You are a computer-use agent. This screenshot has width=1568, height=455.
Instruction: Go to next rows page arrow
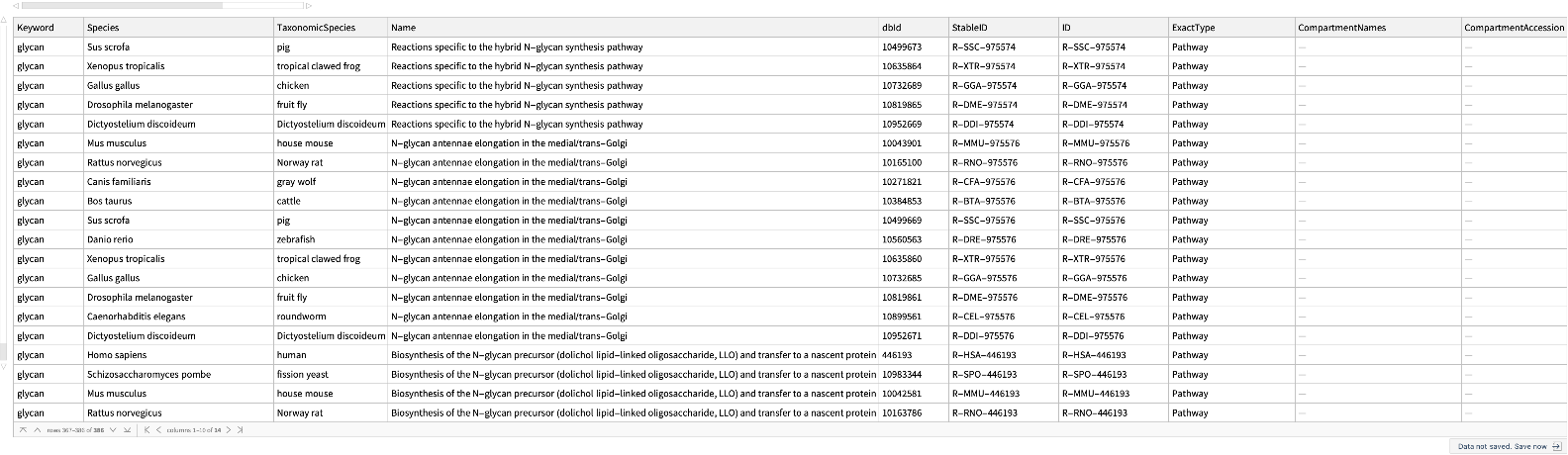[113, 430]
